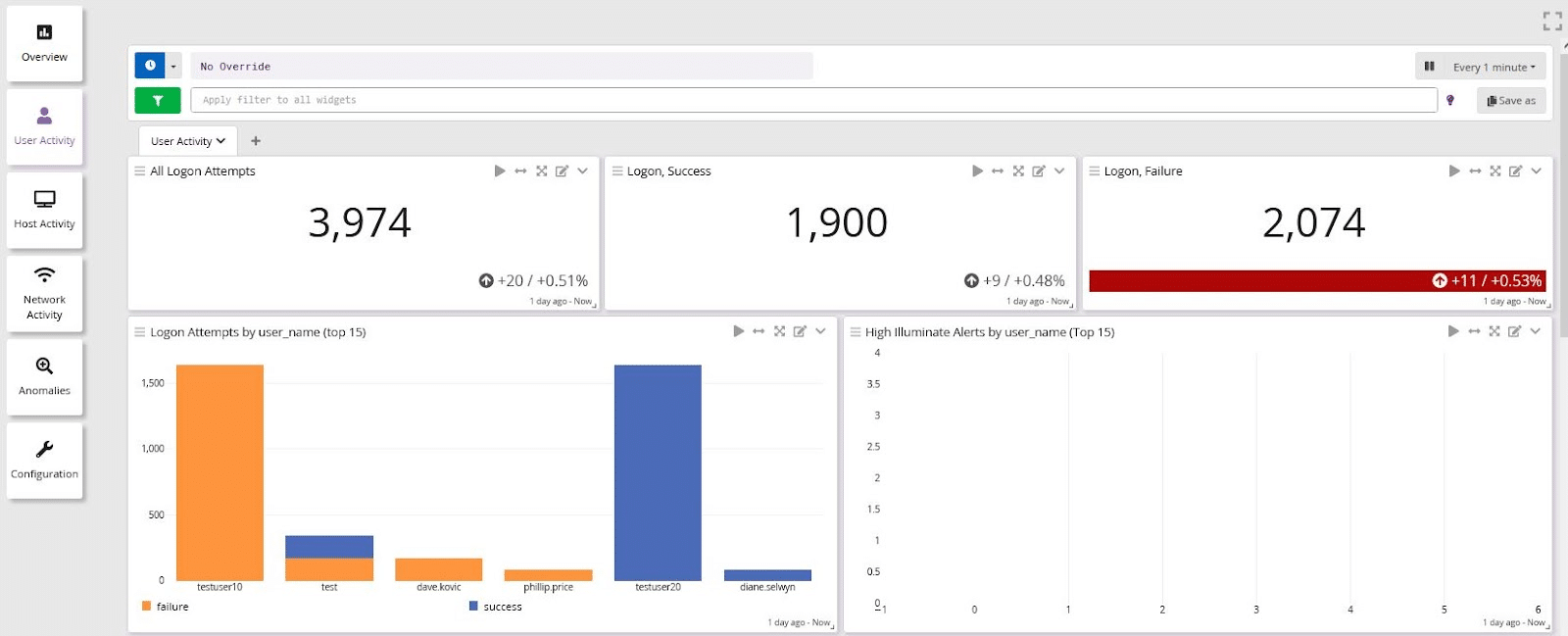
Task: Open Configuration wrench in sidebar
Action: (44, 460)
